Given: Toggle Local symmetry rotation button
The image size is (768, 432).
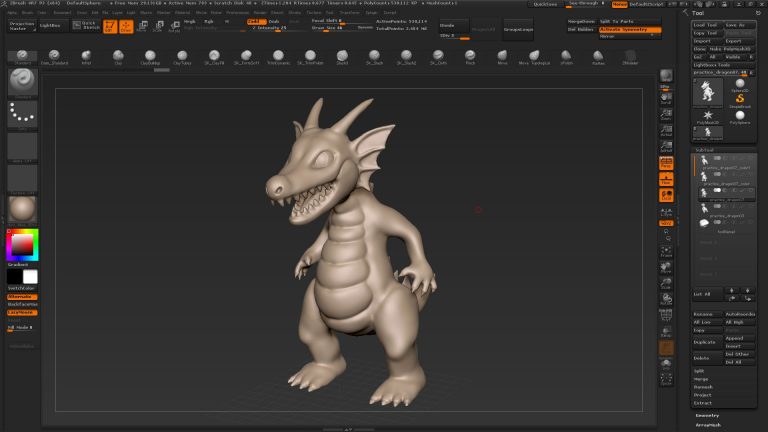Looking at the screenshot, I should click(x=666, y=195).
